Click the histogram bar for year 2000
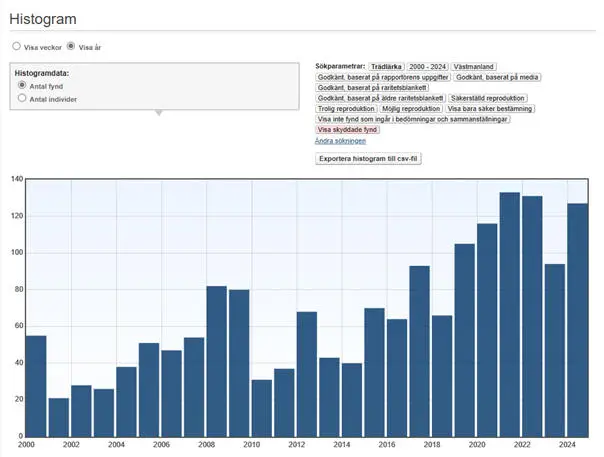The width and height of the screenshot is (604, 457). 36,385
